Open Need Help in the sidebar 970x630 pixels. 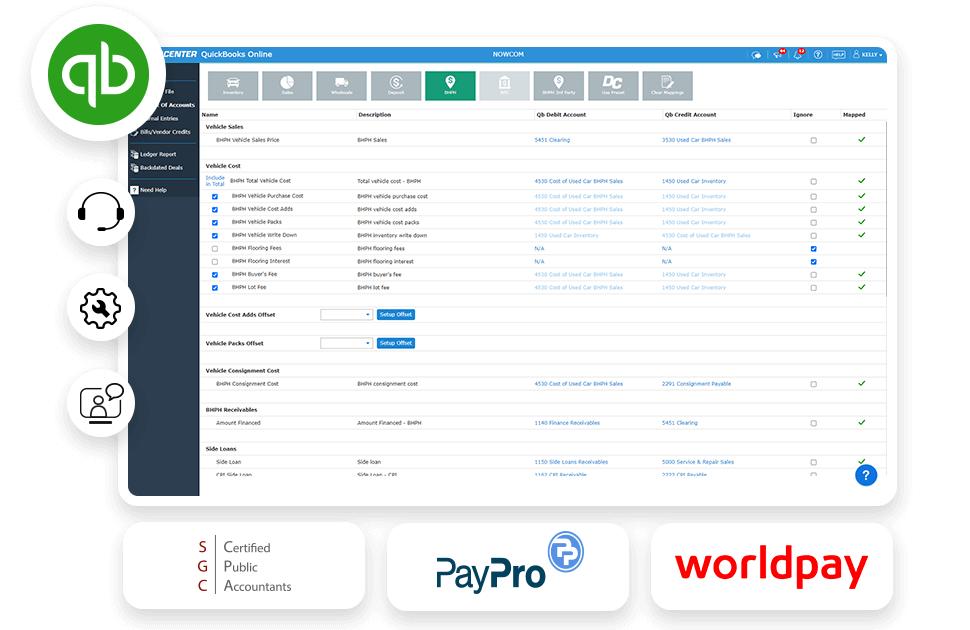(153, 190)
